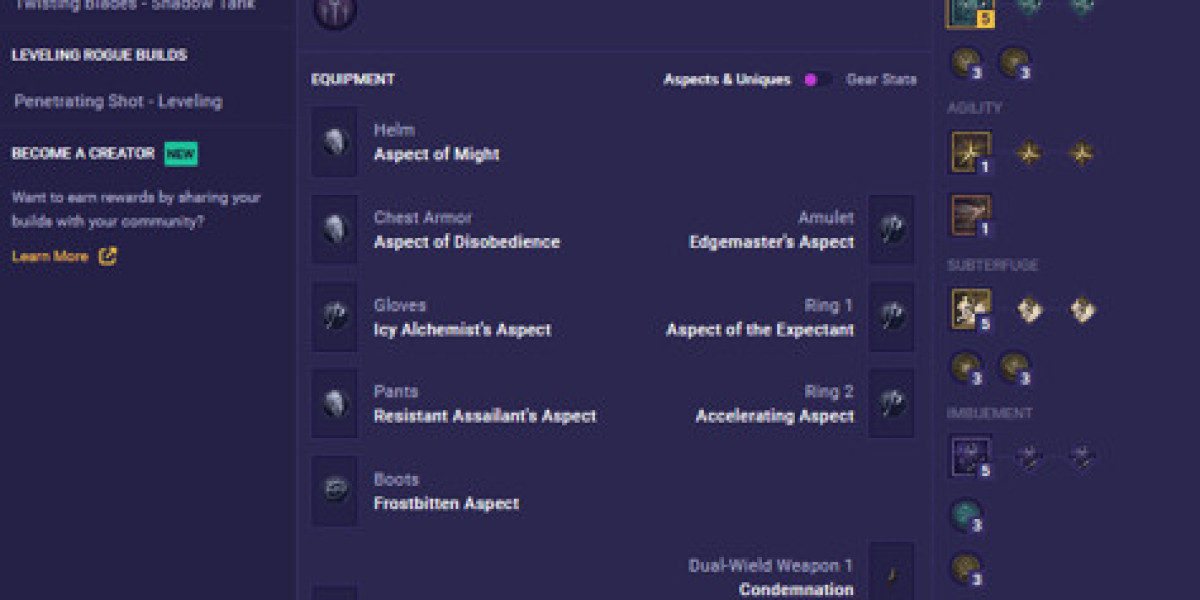Open the Pants slot icon
Image resolution: width=1200 pixels, height=600 pixels.
[x=334, y=403]
